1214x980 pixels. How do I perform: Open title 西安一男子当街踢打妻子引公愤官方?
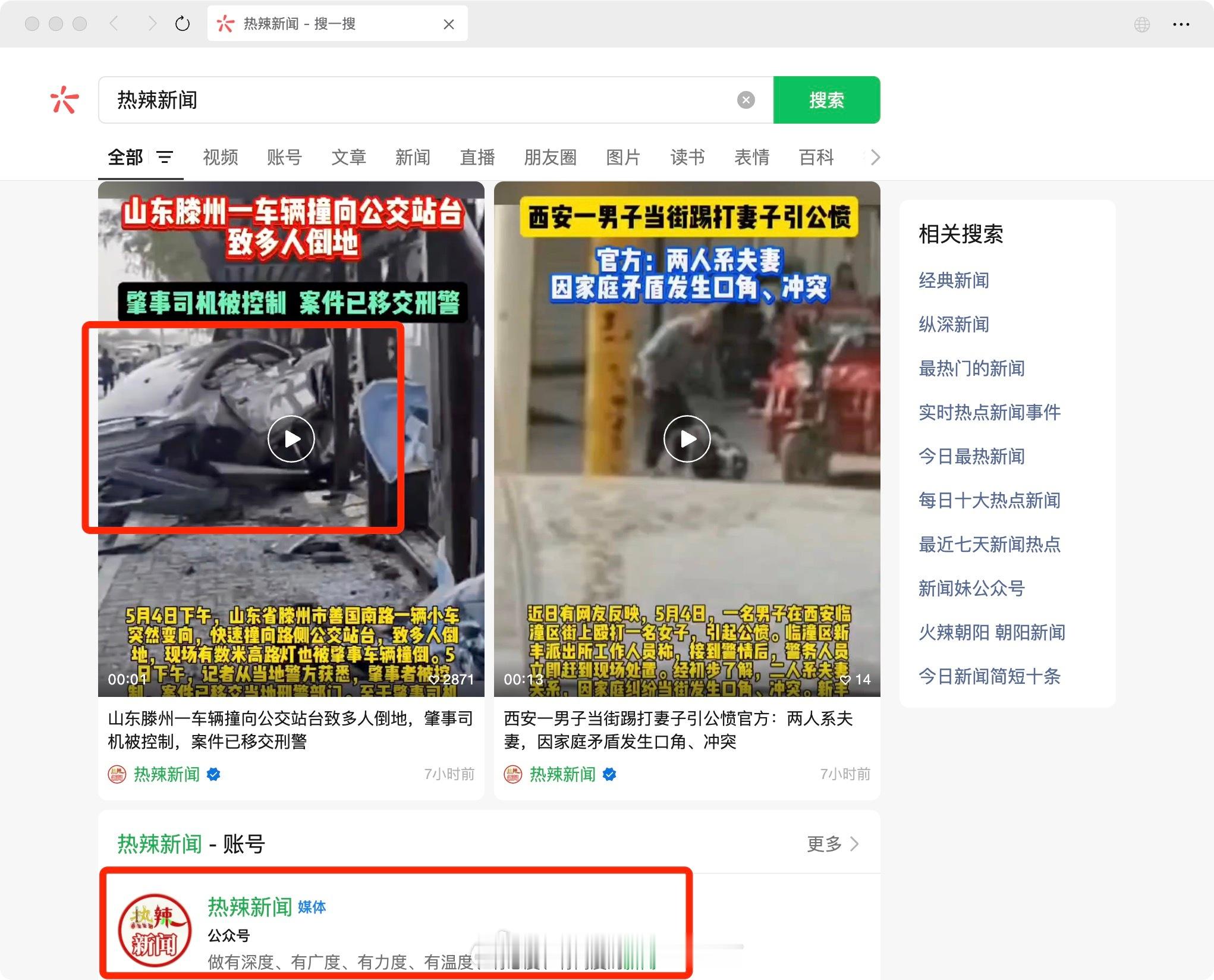point(678,730)
